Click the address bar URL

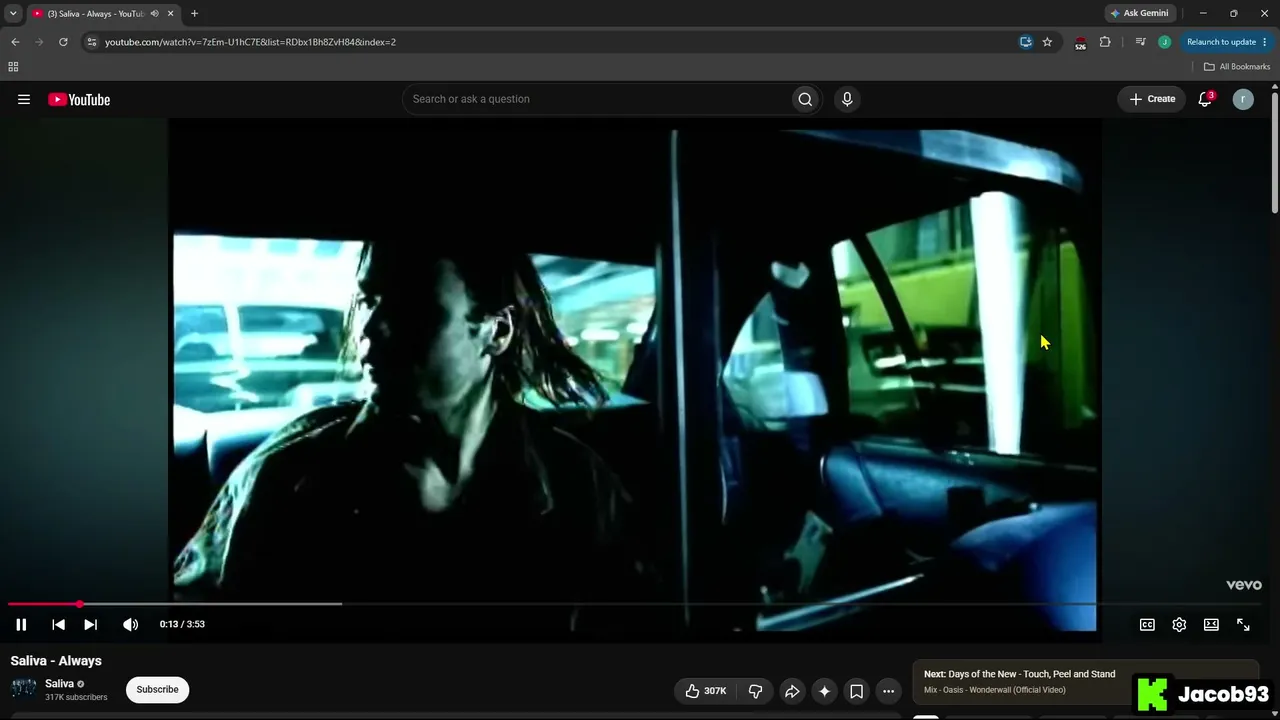tap(250, 42)
